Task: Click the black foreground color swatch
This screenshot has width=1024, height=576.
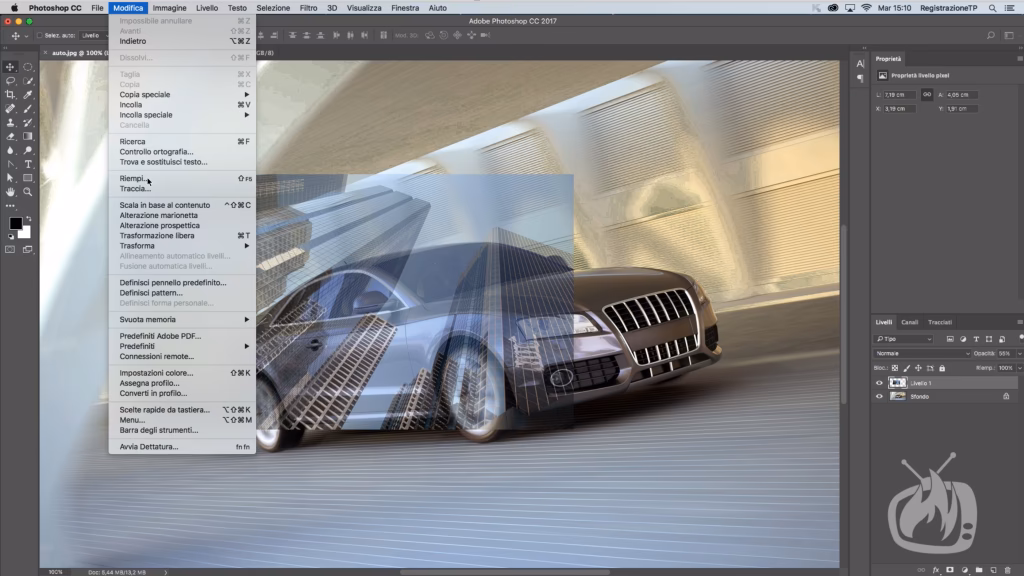Action: tap(15, 224)
